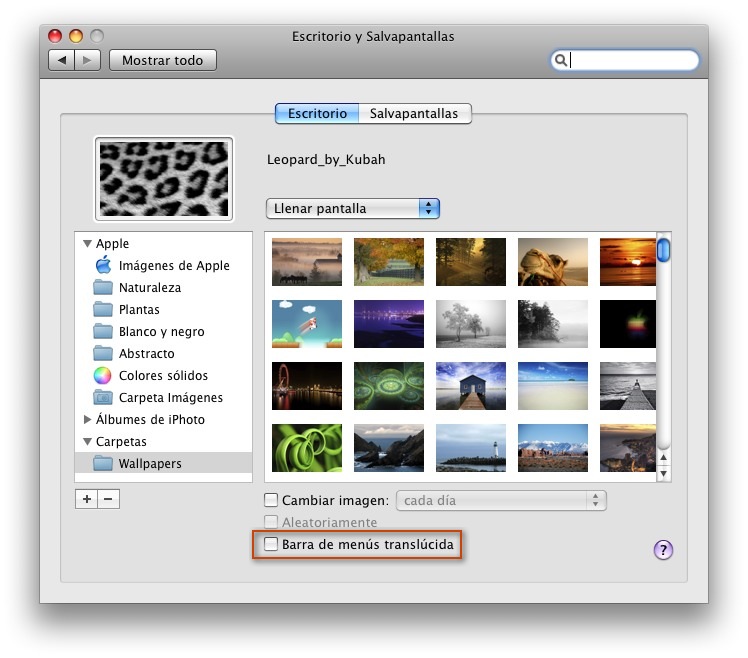
Task: Add a folder with the plus button
Action: (86, 499)
